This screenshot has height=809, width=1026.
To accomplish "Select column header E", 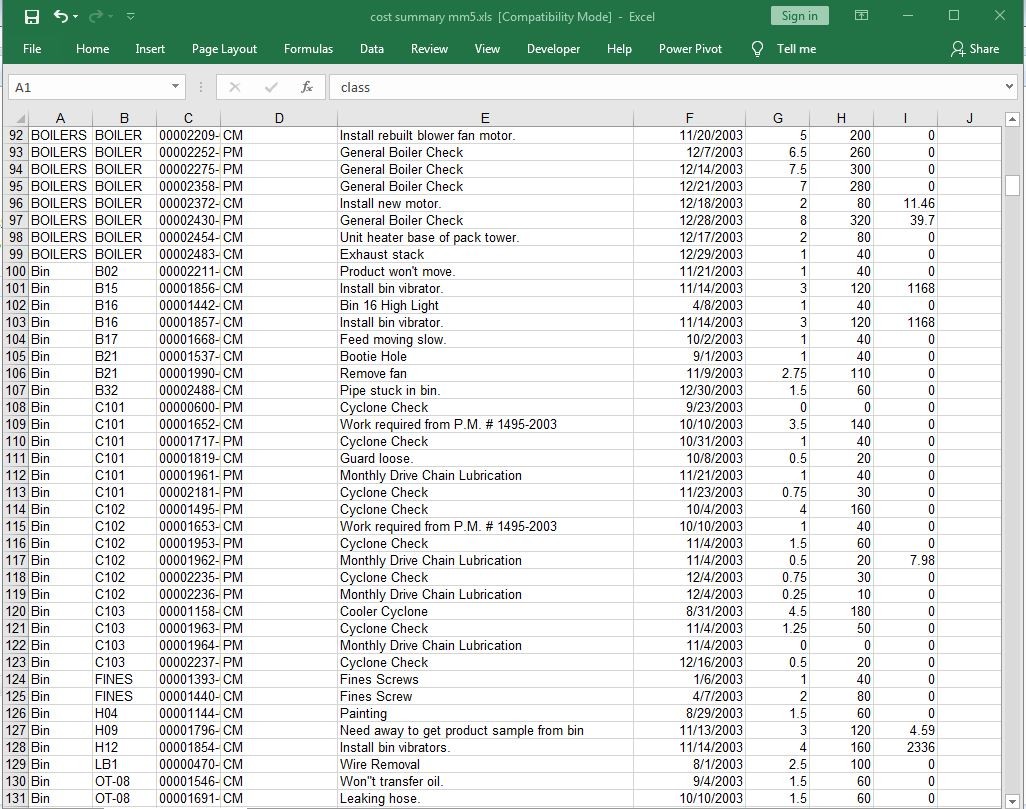I will [x=485, y=117].
